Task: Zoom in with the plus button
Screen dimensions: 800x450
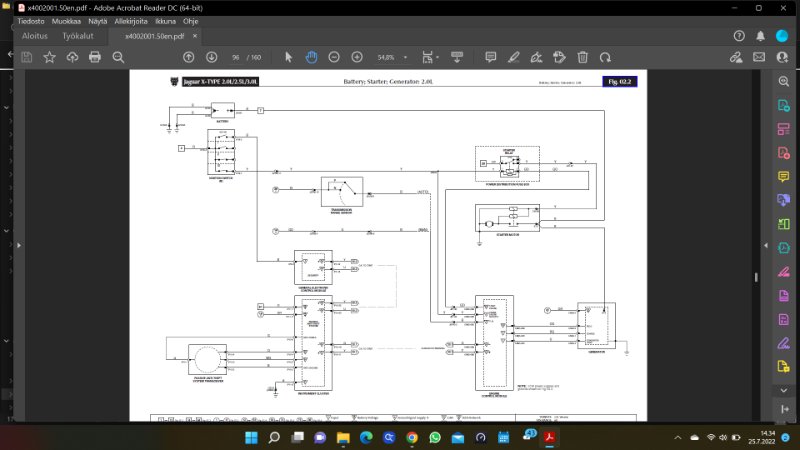Action: pyautogui.click(x=357, y=57)
